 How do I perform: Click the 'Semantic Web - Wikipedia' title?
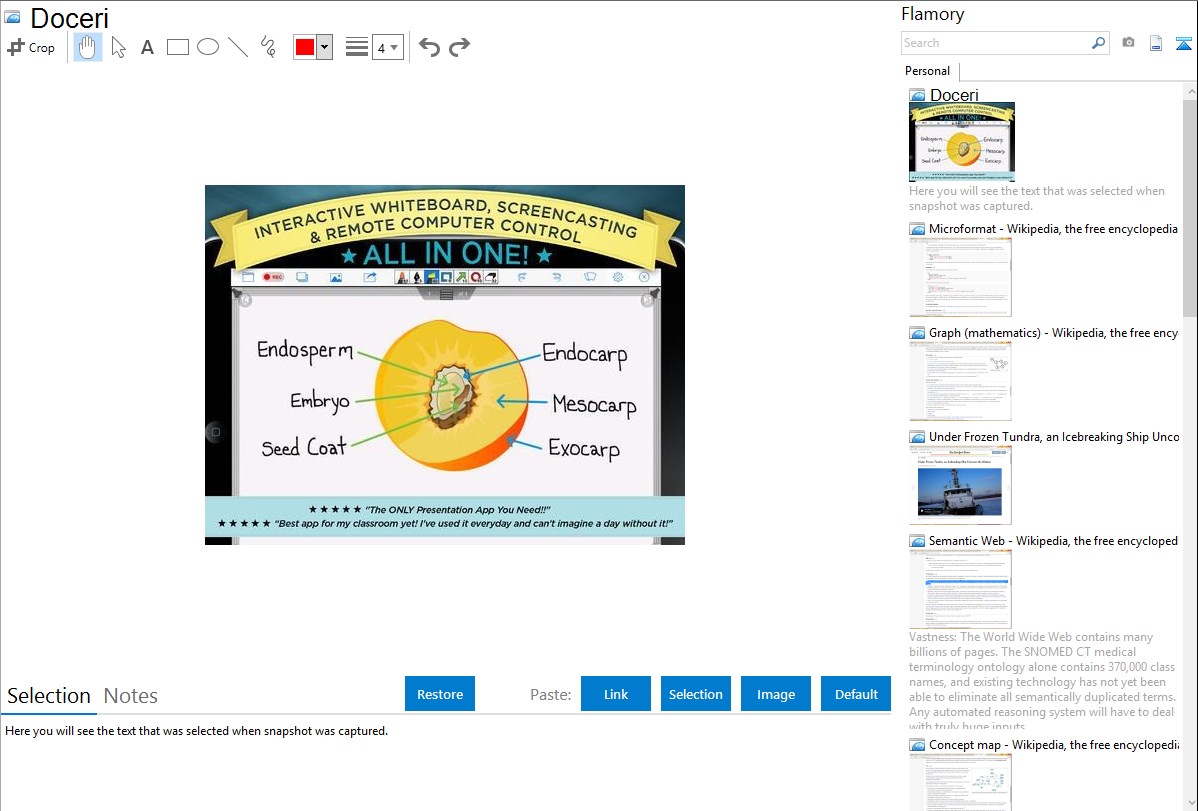pyautogui.click(x=1053, y=540)
